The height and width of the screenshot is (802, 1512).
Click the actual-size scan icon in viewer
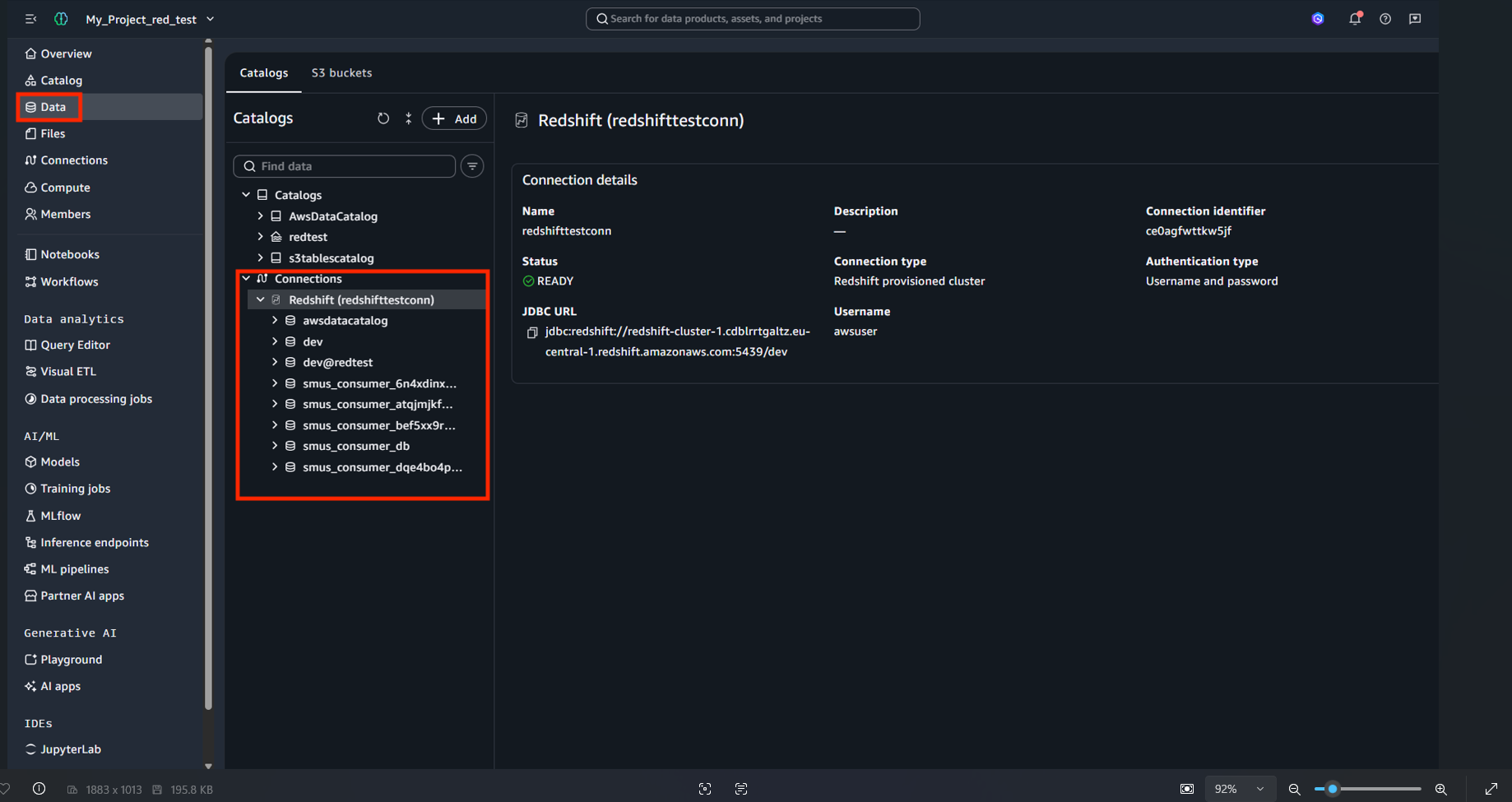705,789
